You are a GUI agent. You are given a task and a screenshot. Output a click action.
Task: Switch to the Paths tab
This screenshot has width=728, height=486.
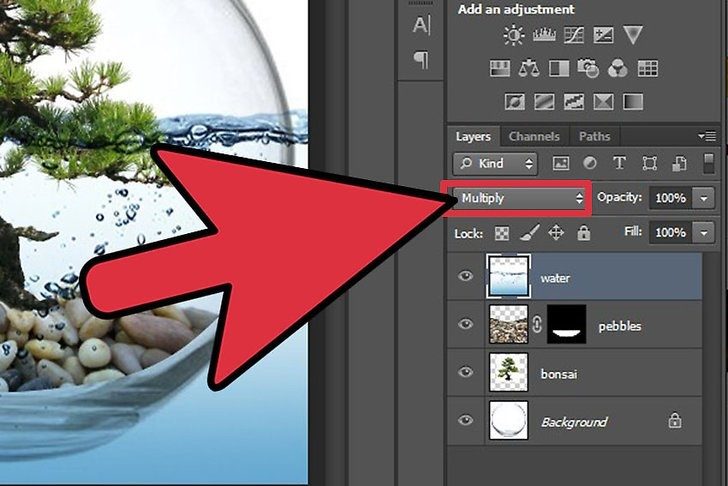point(594,137)
